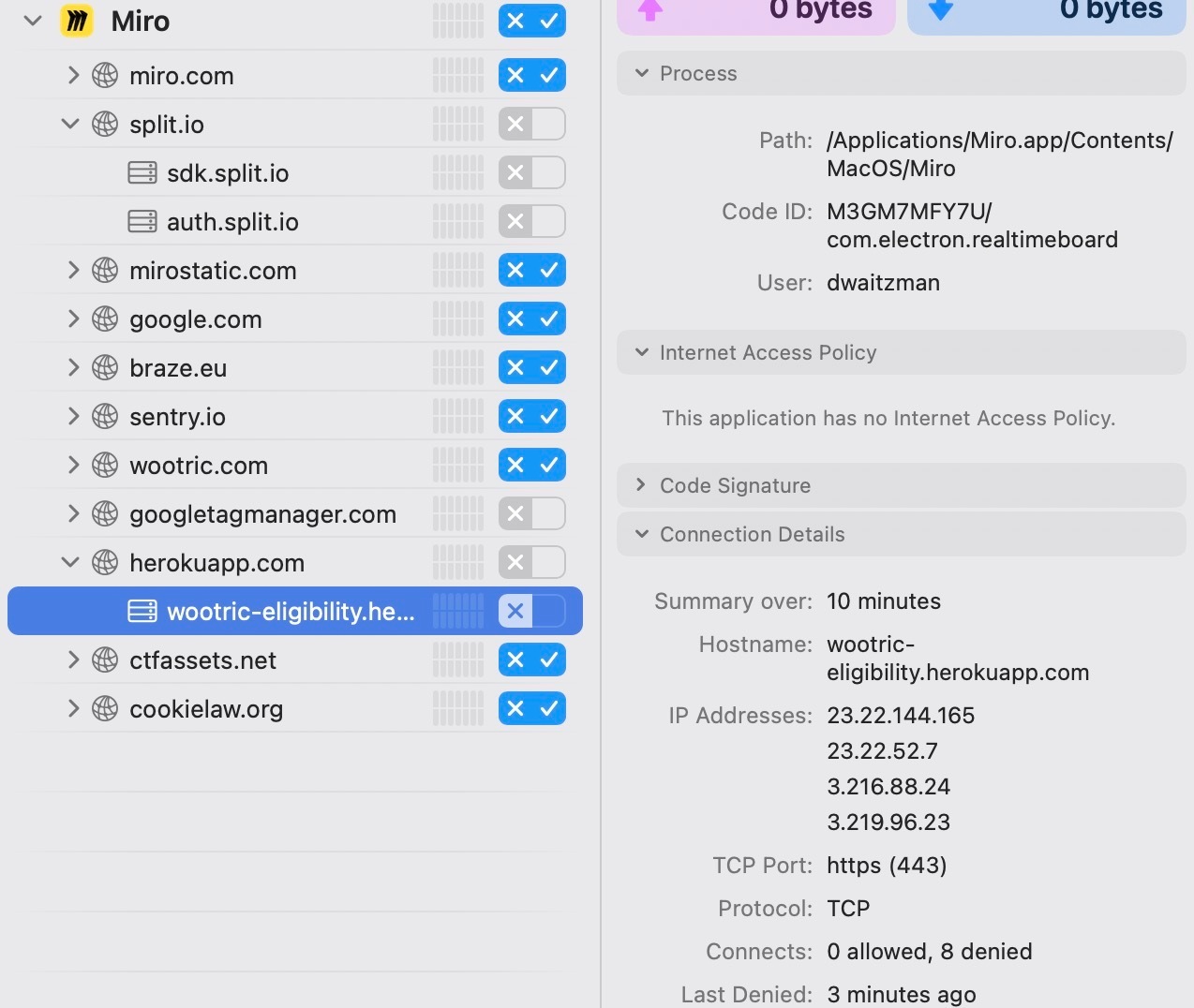Expand the googletagmanager.com domain
1194x1008 pixels.
(x=73, y=513)
